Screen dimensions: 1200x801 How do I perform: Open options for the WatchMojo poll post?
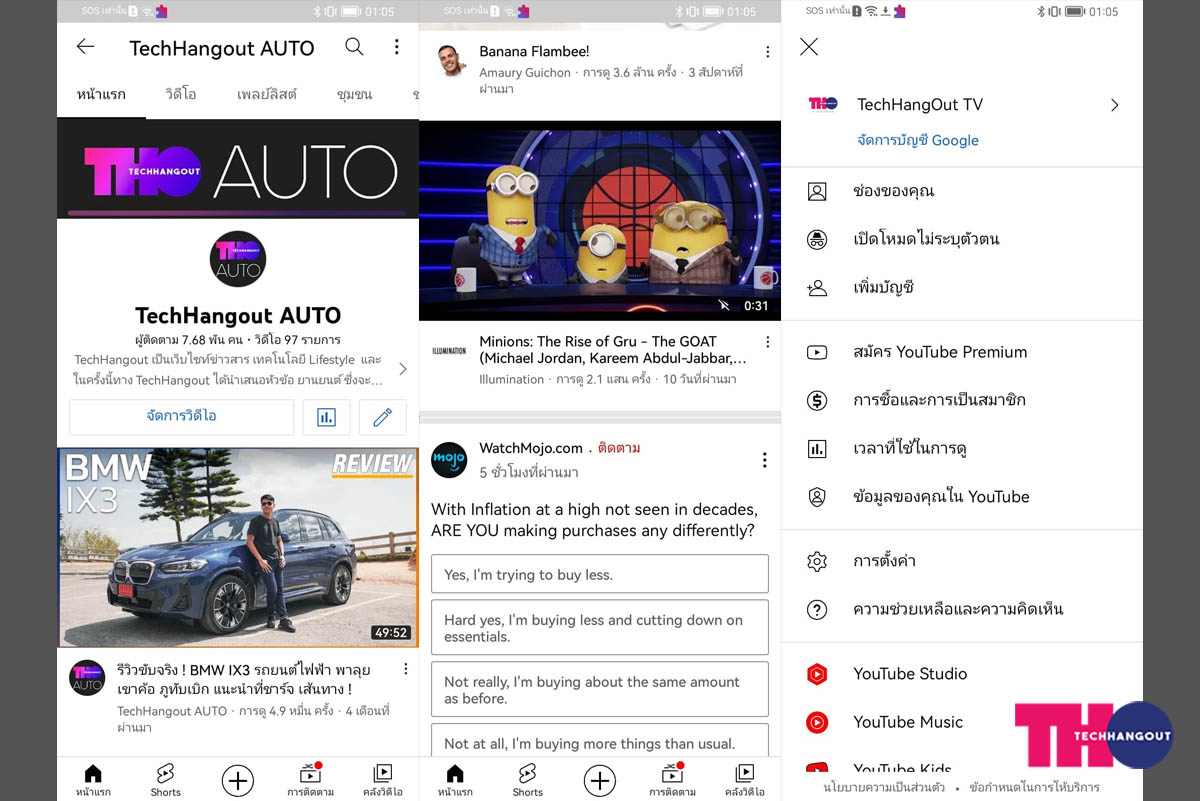pyautogui.click(x=764, y=460)
